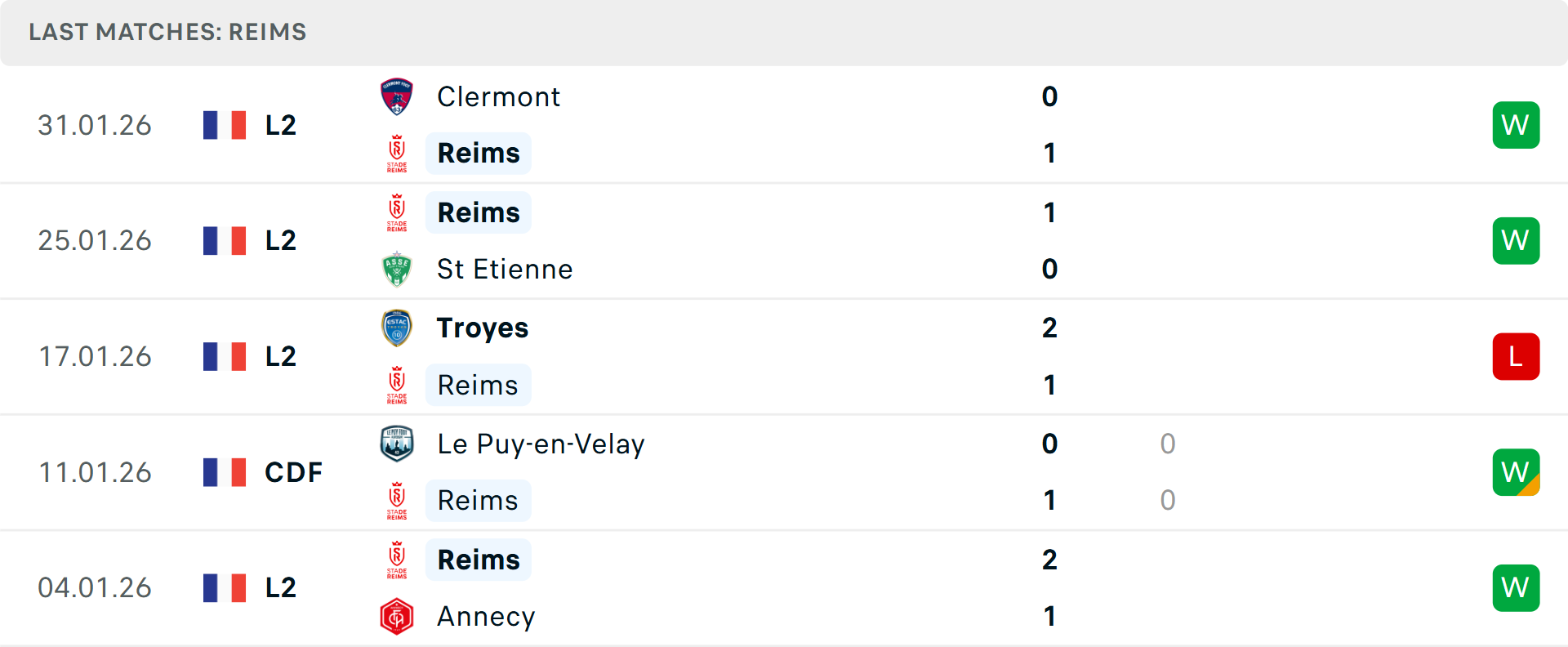This screenshot has height=647, width=1568.
Task: Click the French flag next to CDF
Action: [x=225, y=473]
